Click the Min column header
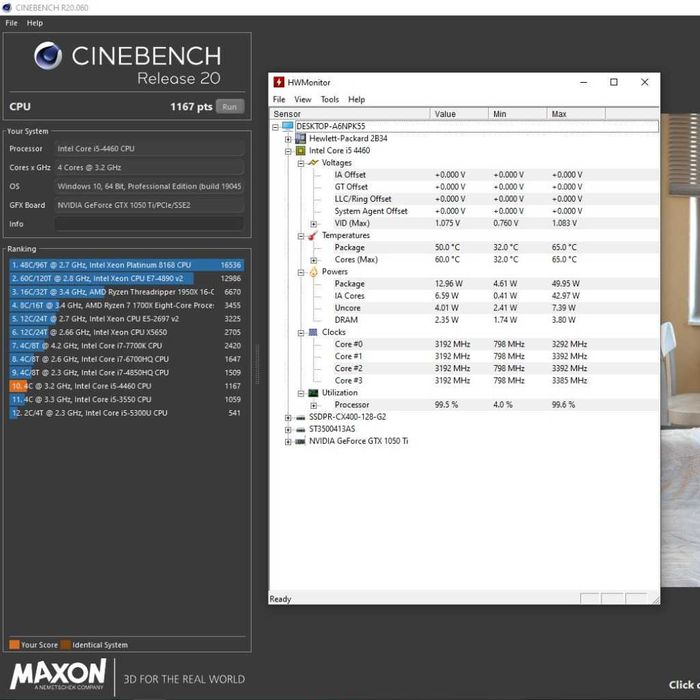Image resolution: width=700 pixels, height=700 pixels. pyautogui.click(x=518, y=114)
